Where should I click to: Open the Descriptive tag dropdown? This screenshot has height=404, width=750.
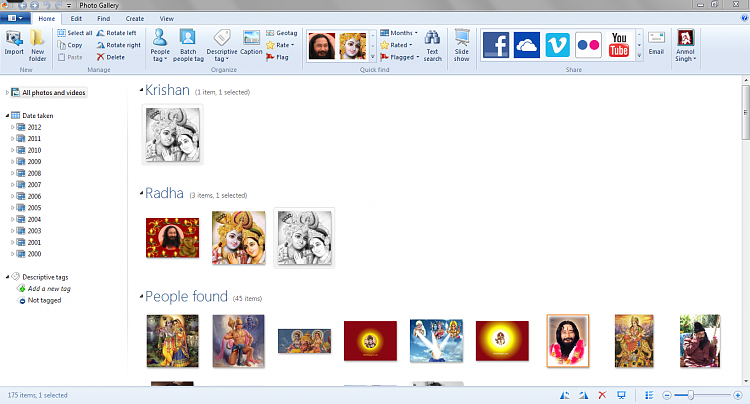click(221, 45)
